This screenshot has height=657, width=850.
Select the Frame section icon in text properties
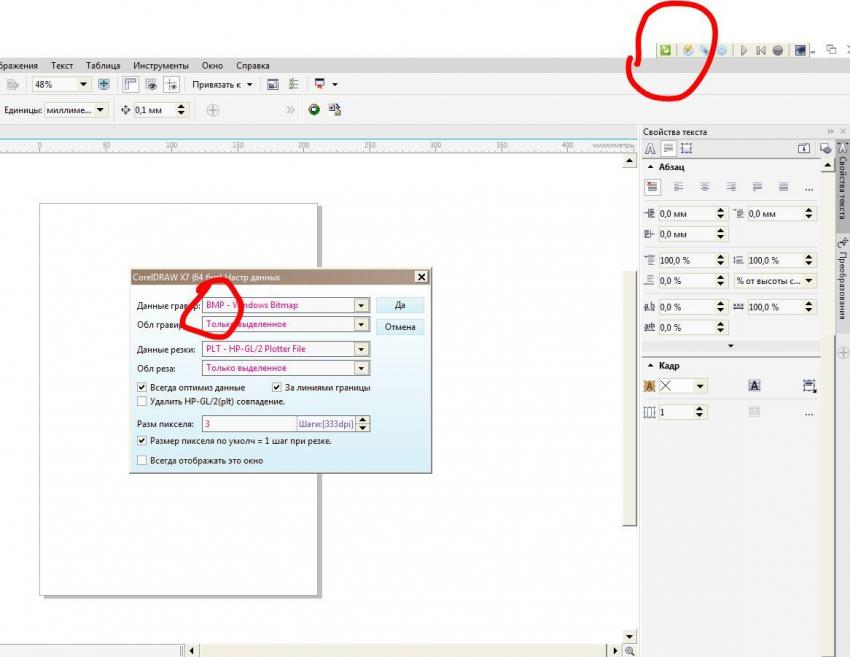point(686,148)
